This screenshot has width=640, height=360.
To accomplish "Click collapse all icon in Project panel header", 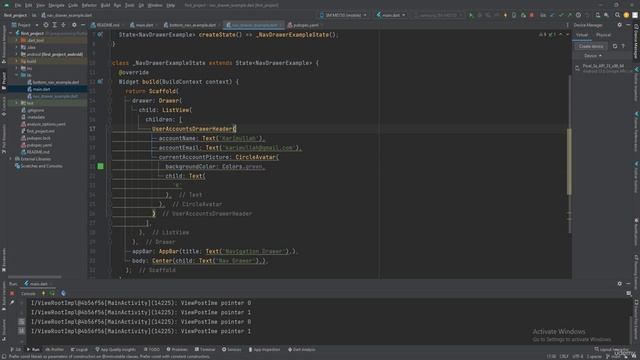I will point(63,25).
